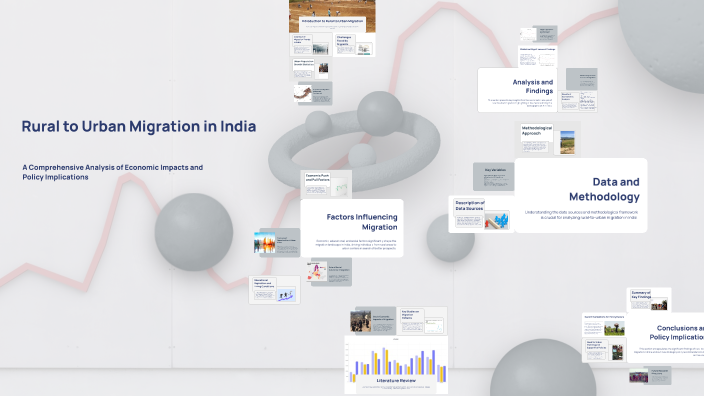Open the "Introduction to Rural-to-Urban Migration" slide
Image resolution: width=704 pixels, height=396 pixels.
click(x=332, y=16)
